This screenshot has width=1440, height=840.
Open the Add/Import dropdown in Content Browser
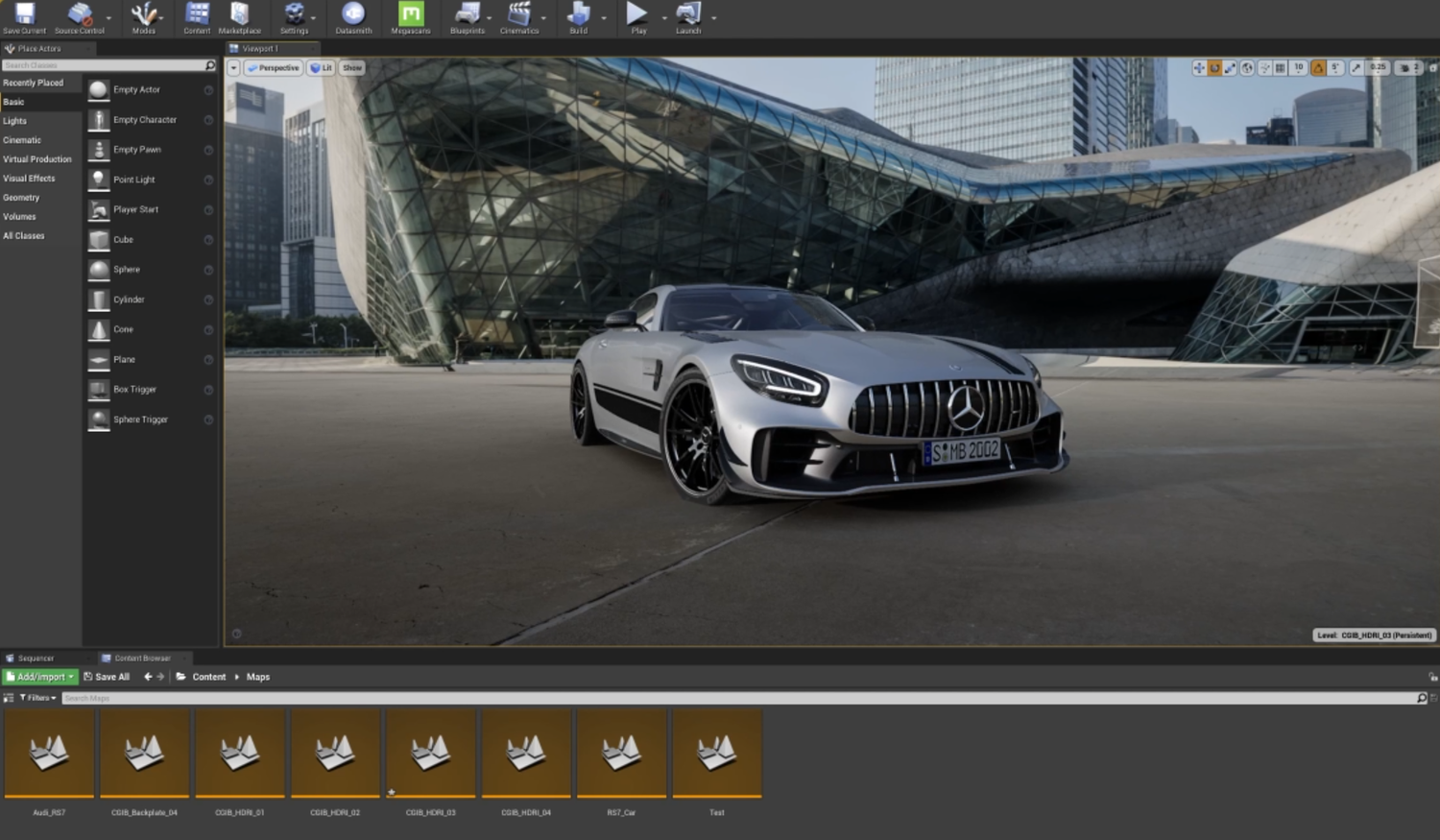[x=38, y=676]
